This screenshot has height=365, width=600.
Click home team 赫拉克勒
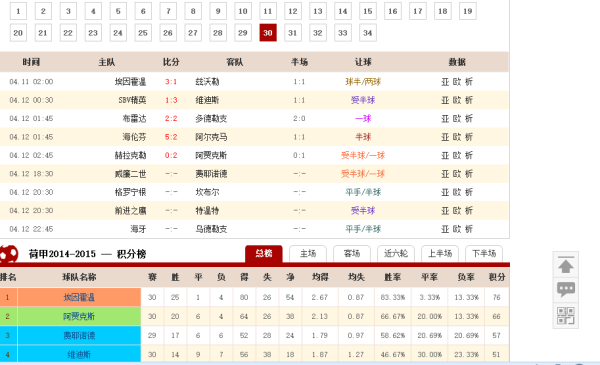click(130, 155)
